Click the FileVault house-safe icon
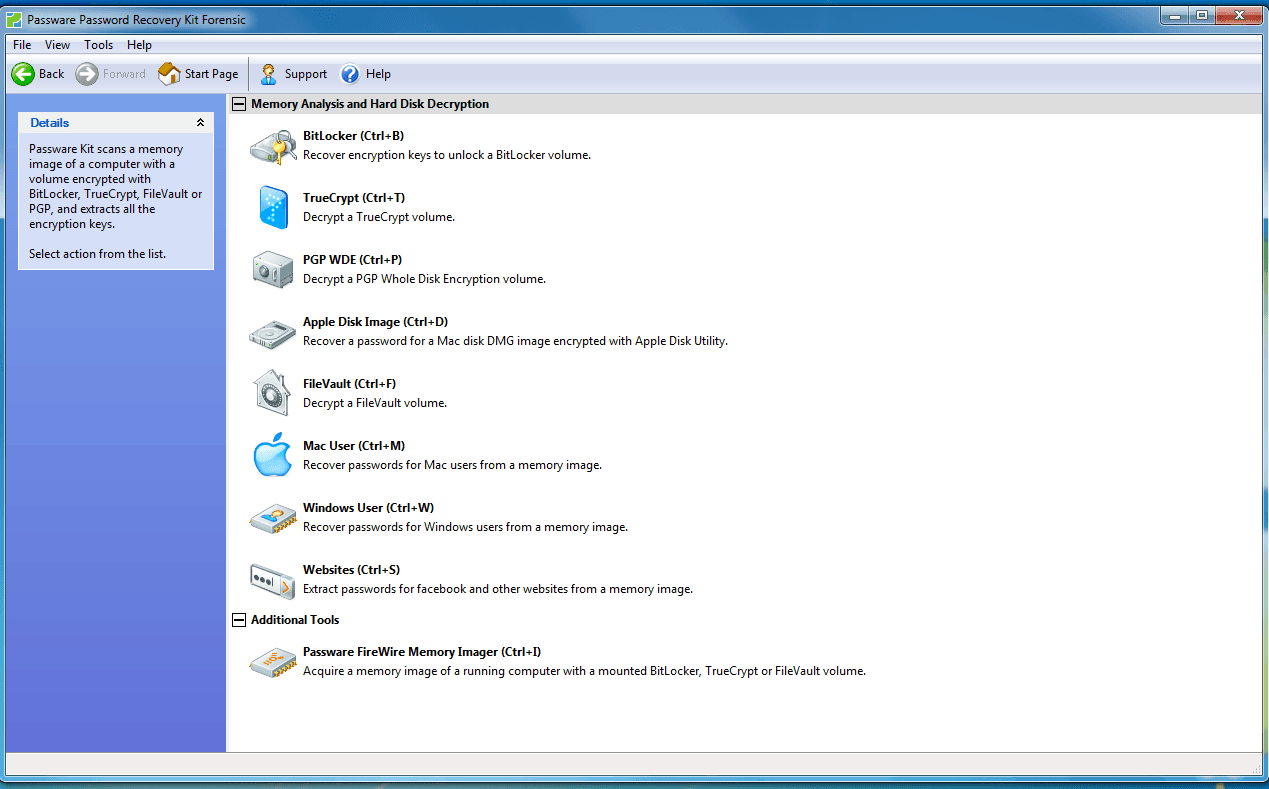The height and width of the screenshot is (789, 1269). [x=273, y=393]
